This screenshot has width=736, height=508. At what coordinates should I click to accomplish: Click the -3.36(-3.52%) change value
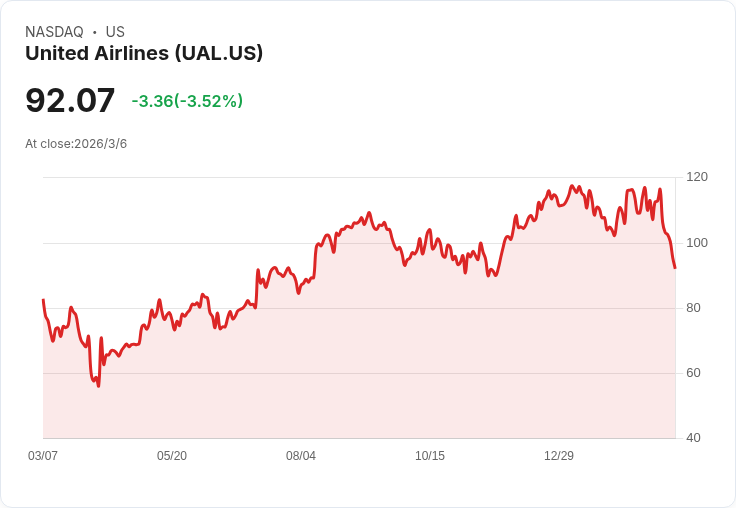tap(187, 101)
